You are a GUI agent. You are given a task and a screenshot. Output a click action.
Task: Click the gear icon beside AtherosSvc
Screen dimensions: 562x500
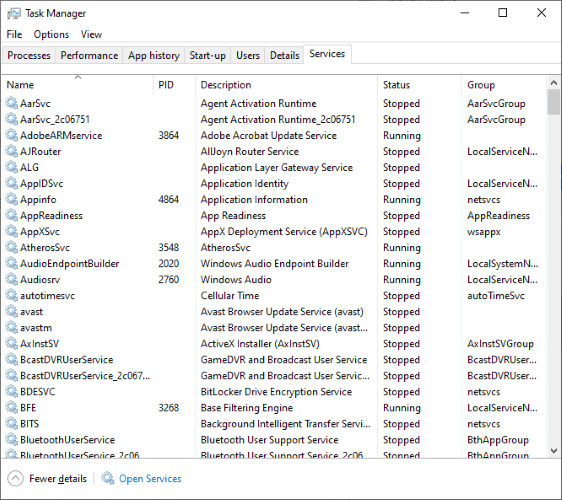(11, 247)
